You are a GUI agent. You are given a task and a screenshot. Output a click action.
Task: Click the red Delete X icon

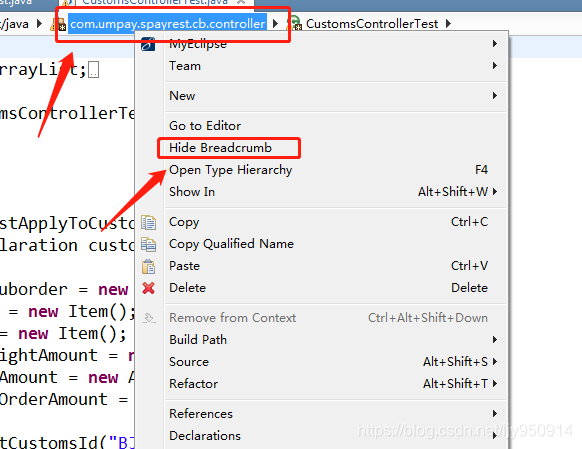click(148, 288)
